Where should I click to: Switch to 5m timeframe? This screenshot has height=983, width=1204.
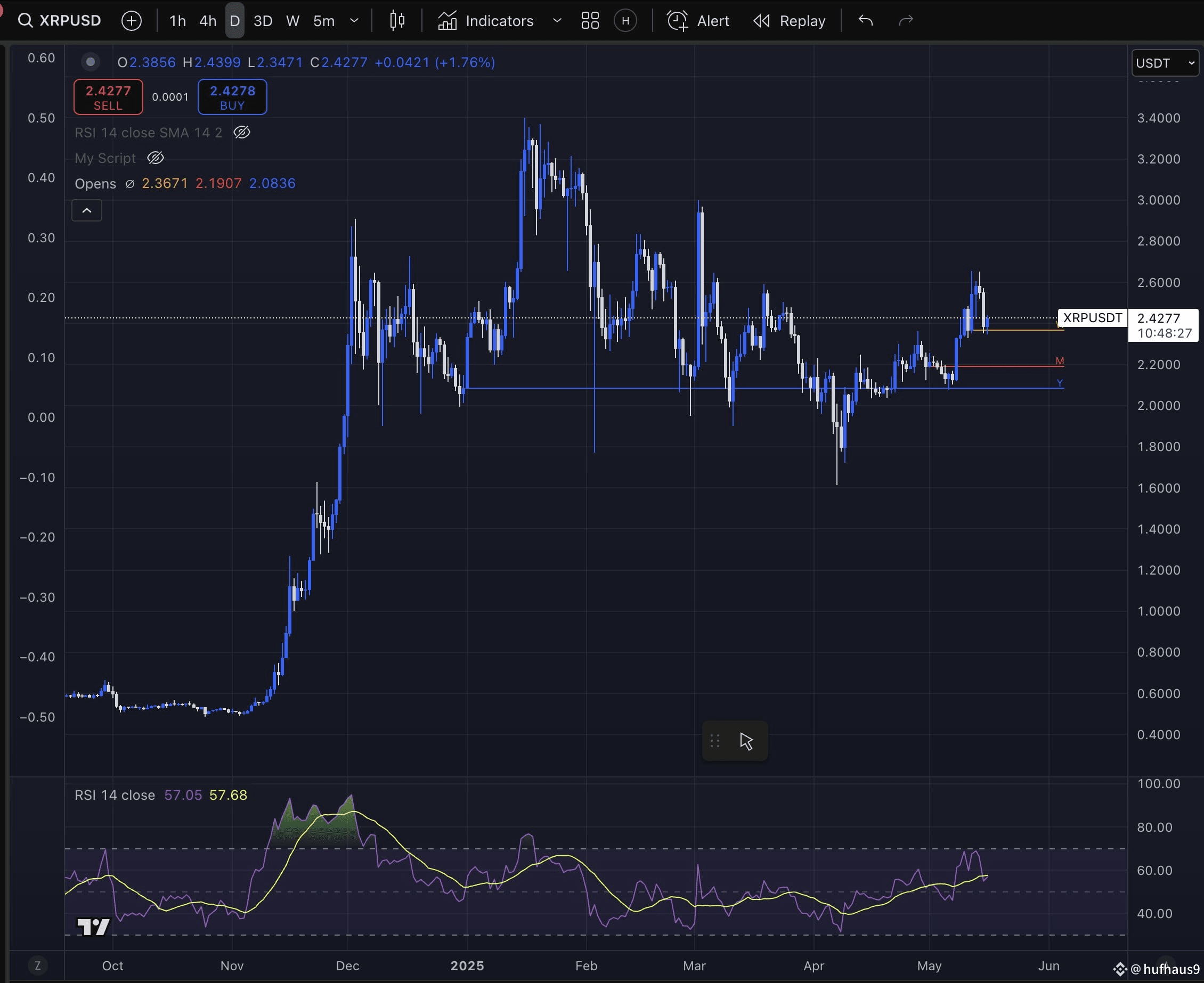point(323,21)
